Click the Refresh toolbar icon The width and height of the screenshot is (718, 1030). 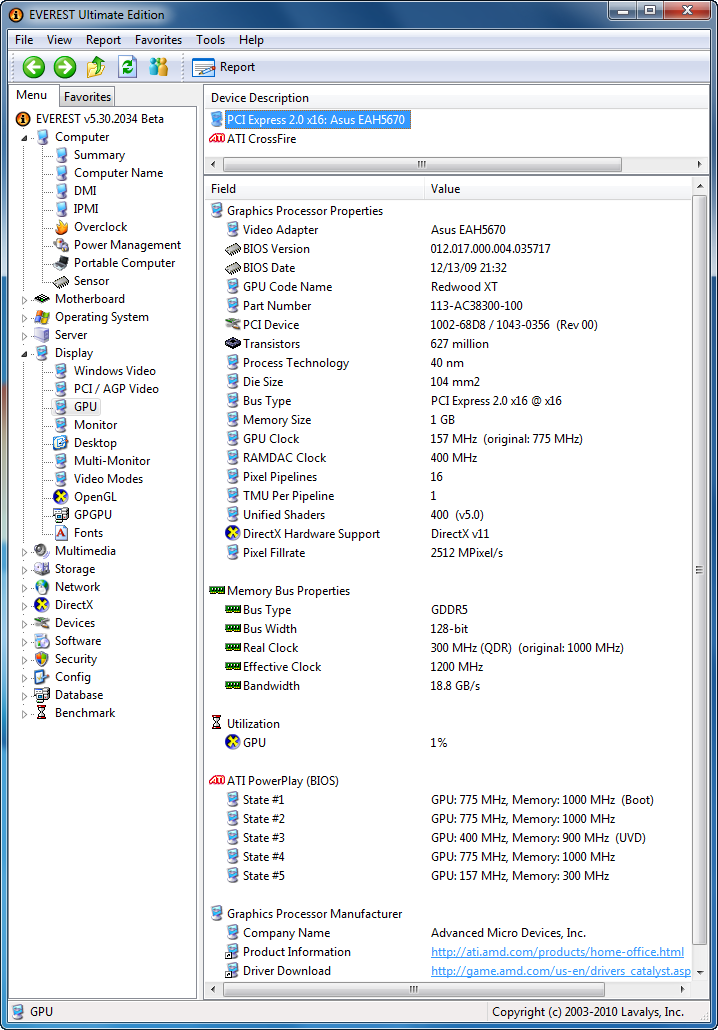127,66
